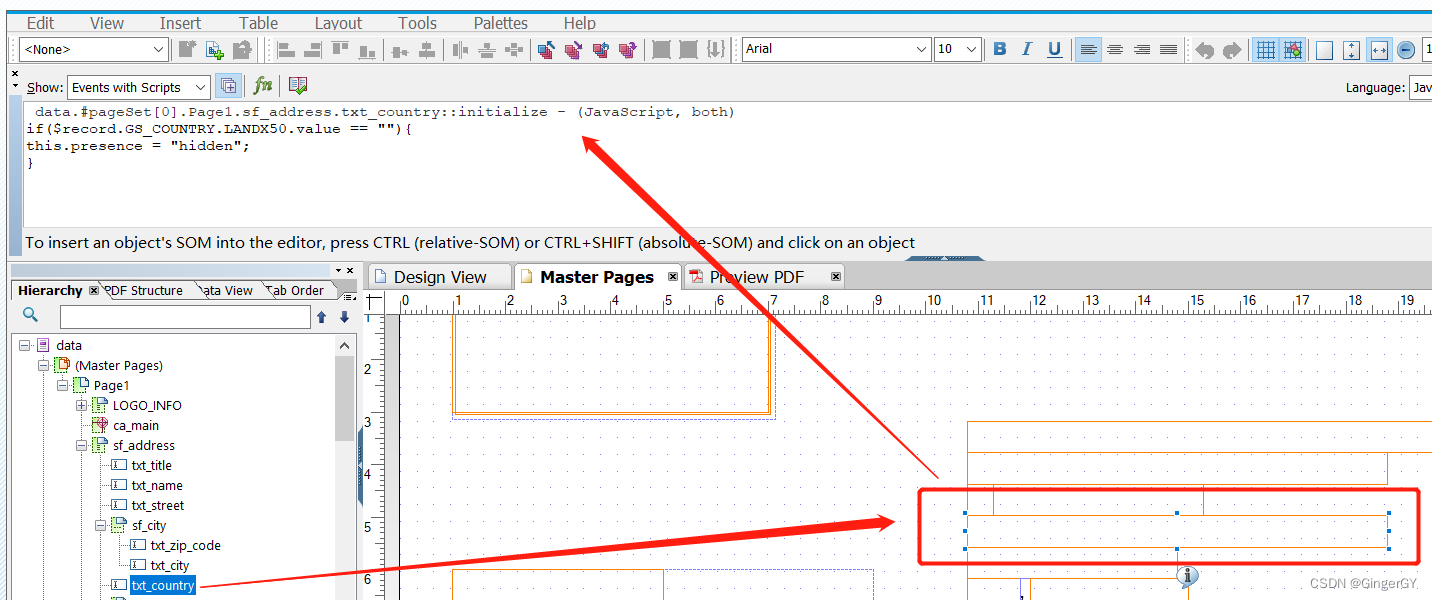Image resolution: width=1432 pixels, height=600 pixels.
Task: Select the Undo icon on the toolbar
Action: tap(1205, 48)
